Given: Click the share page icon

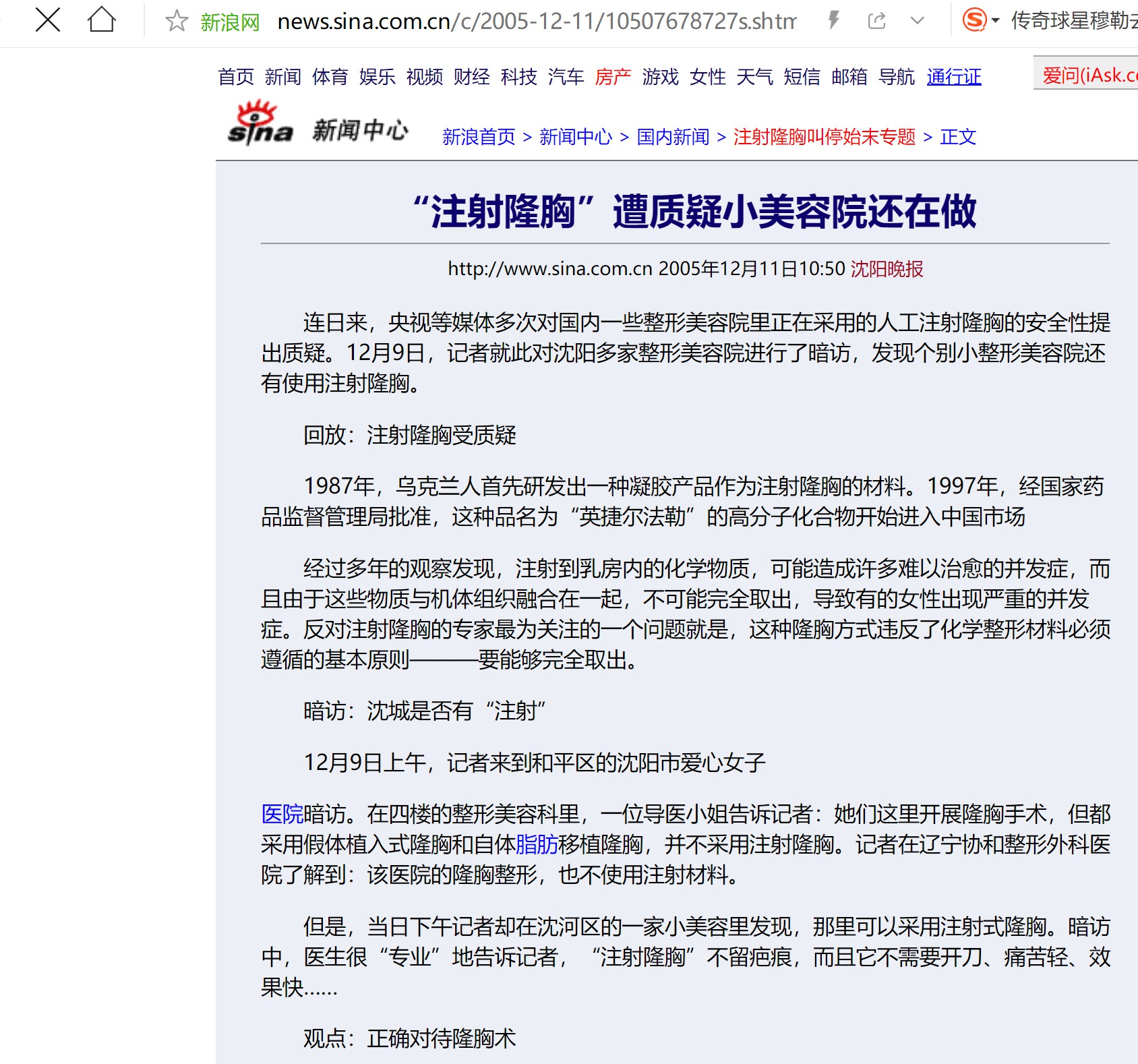Looking at the screenshot, I should click(x=876, y=21).
